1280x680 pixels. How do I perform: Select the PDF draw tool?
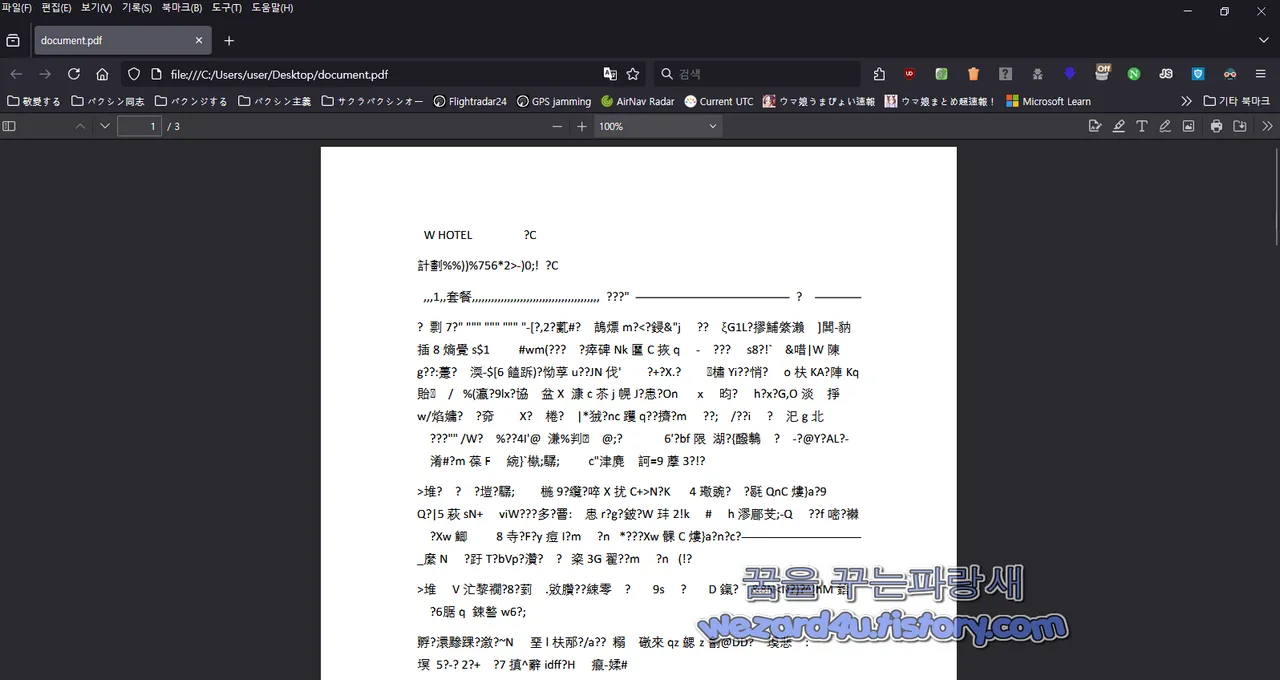(1165, 126)
